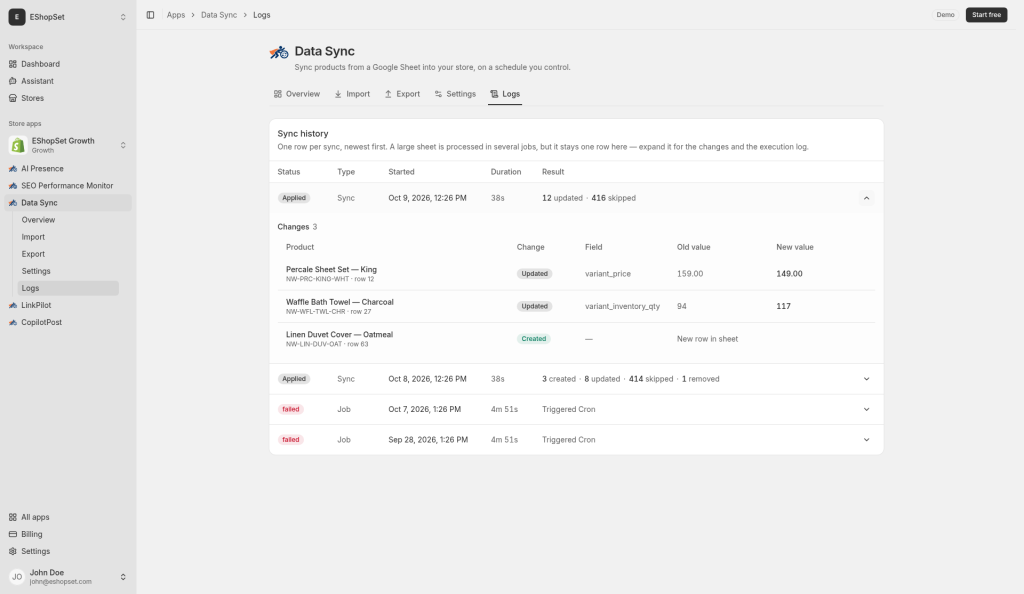1024x594 pixels.
Task: Open the EShopSet Growth store selector
Action: coord(68,145)
